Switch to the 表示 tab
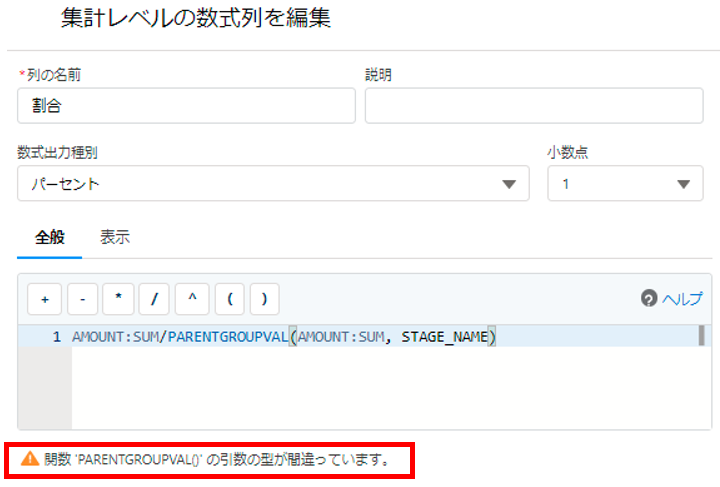Screen dimensions: 720x487 (x=115, y=237)
